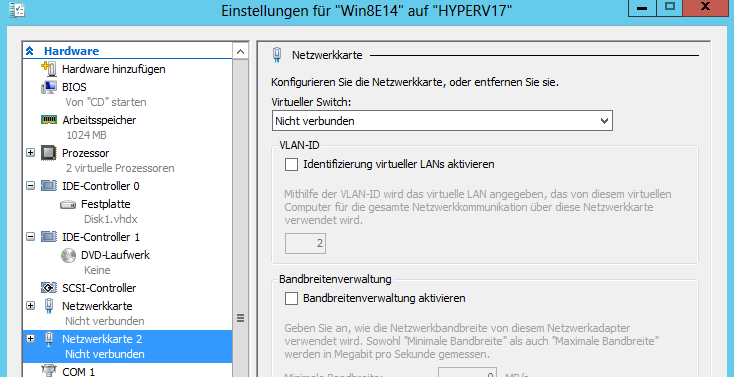This screenshot has height=377, width=734.
Task: Expand the Prozessor tree node
Action: tap(30, 153)
